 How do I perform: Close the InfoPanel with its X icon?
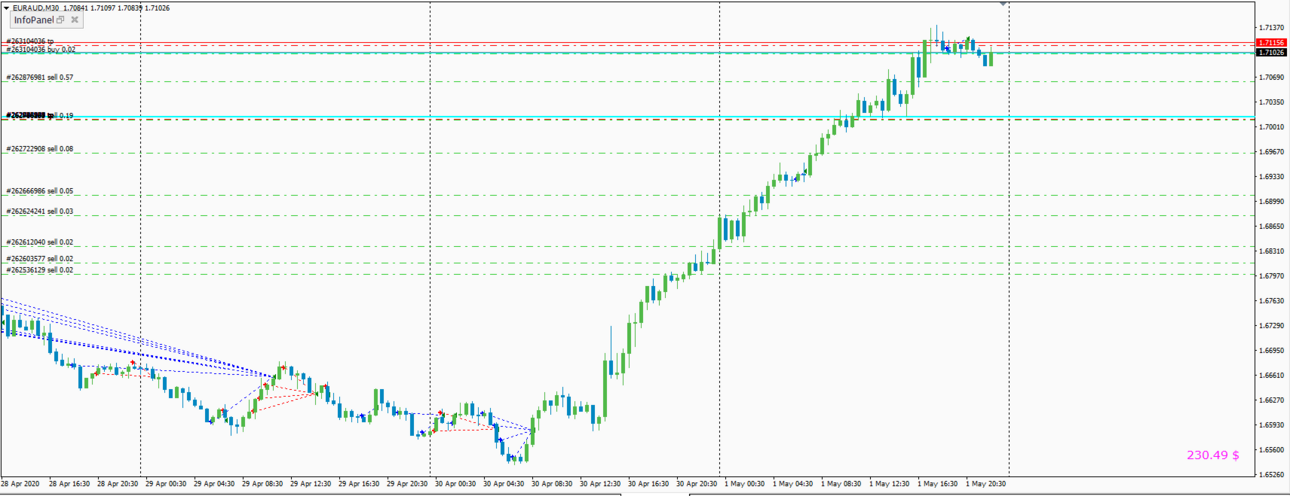(x=75, y=20)
